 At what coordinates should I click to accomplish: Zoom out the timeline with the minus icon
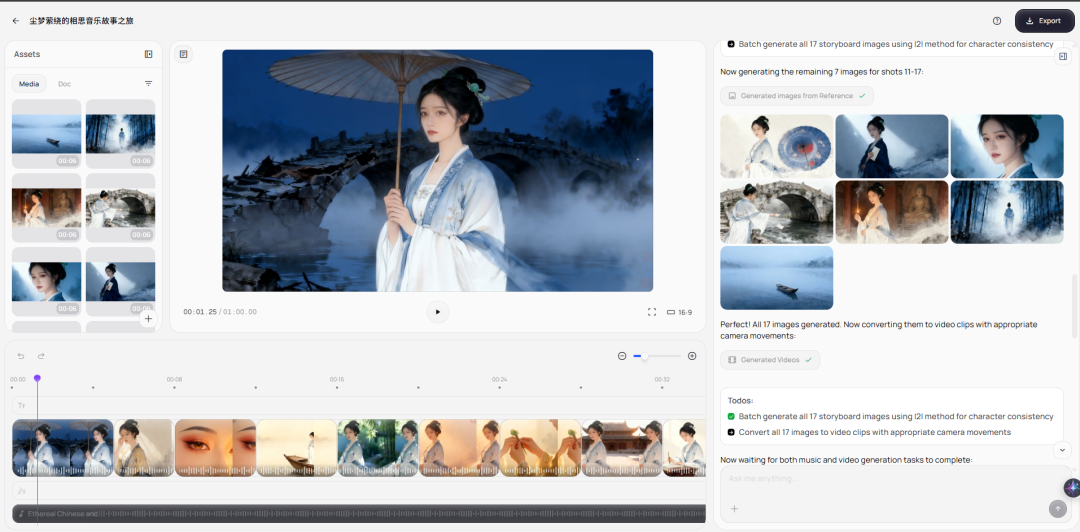pyautogui.click(x=622, y=356)
